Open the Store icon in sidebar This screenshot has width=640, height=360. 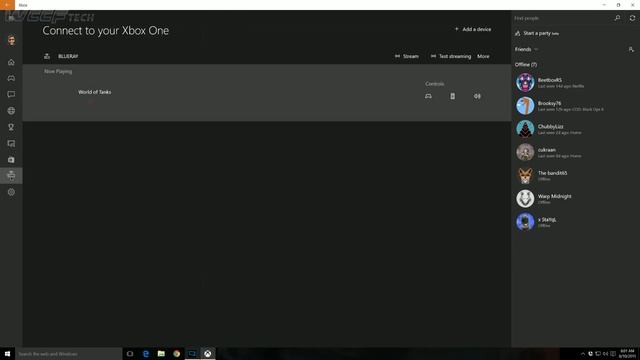[11, 160]
